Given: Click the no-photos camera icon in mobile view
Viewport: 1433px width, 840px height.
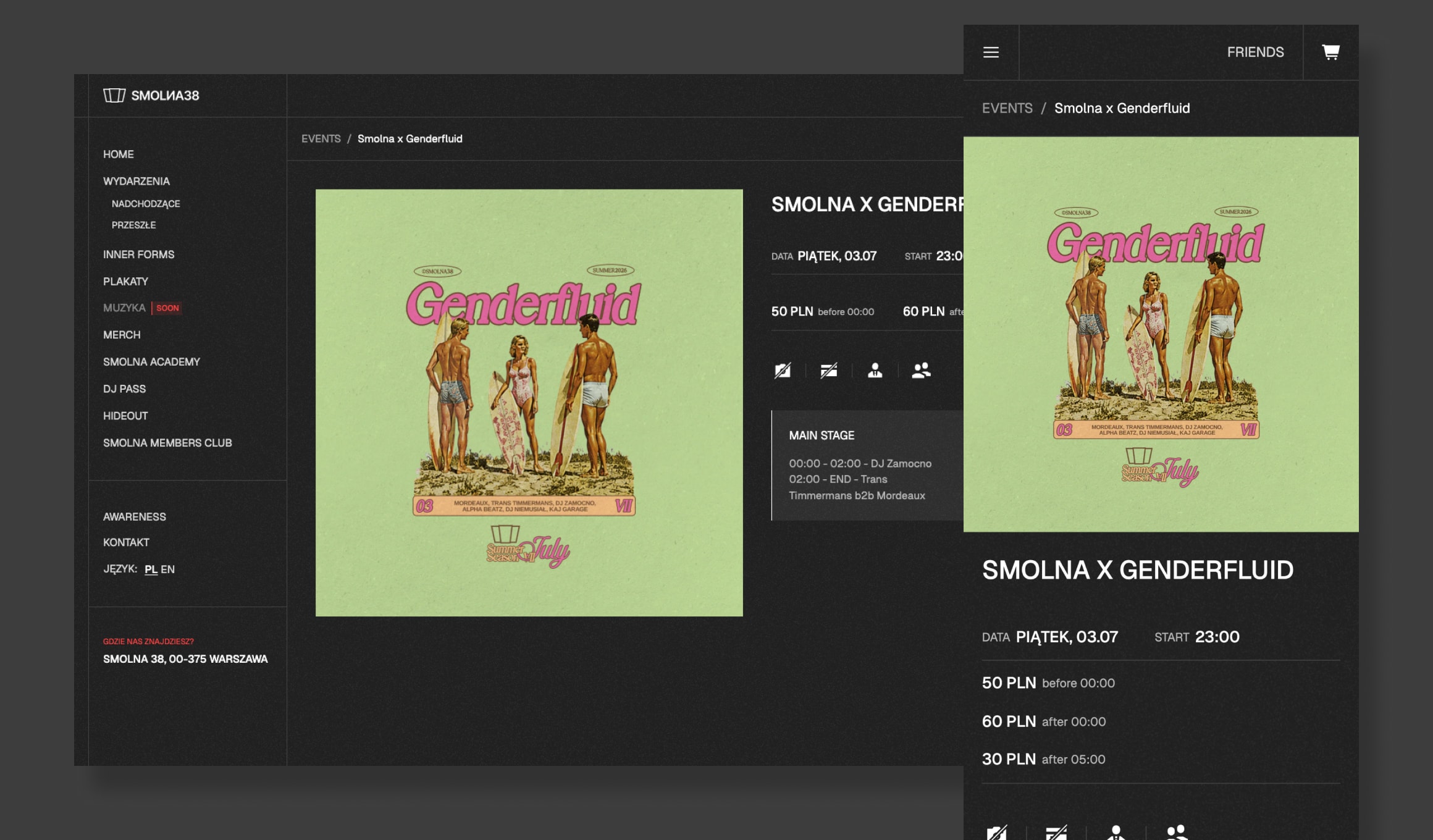Looking at the screenshot, I should coord(996,833).
